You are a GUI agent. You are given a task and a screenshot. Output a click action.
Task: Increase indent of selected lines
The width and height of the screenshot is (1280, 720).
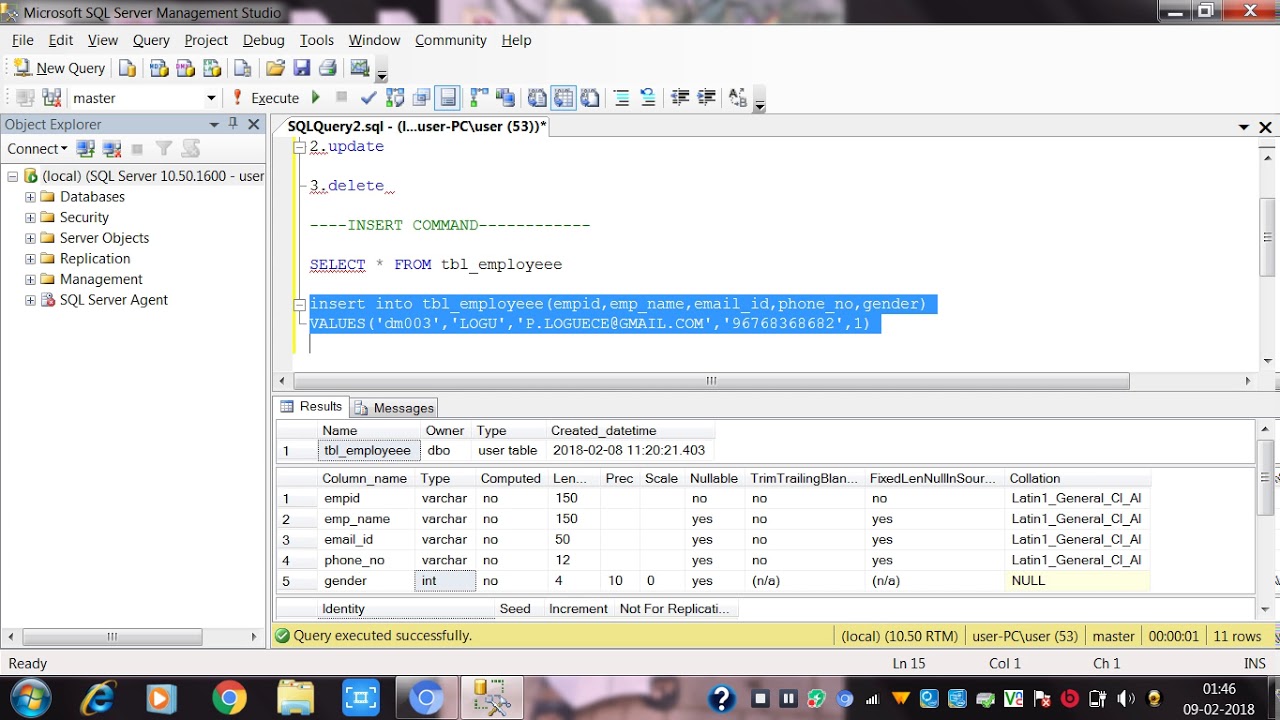[x=706, y=97]
